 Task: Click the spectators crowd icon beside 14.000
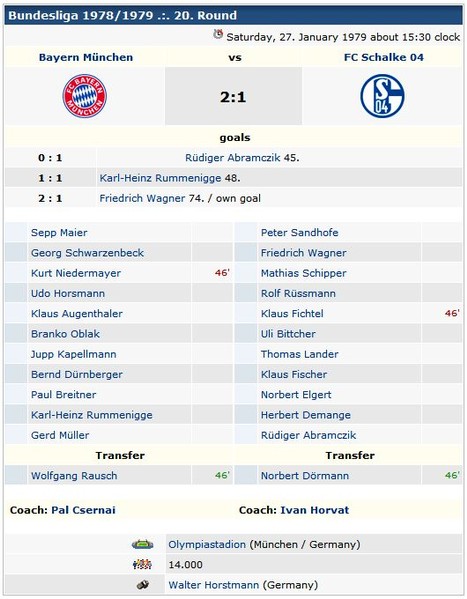pos(143,564)
